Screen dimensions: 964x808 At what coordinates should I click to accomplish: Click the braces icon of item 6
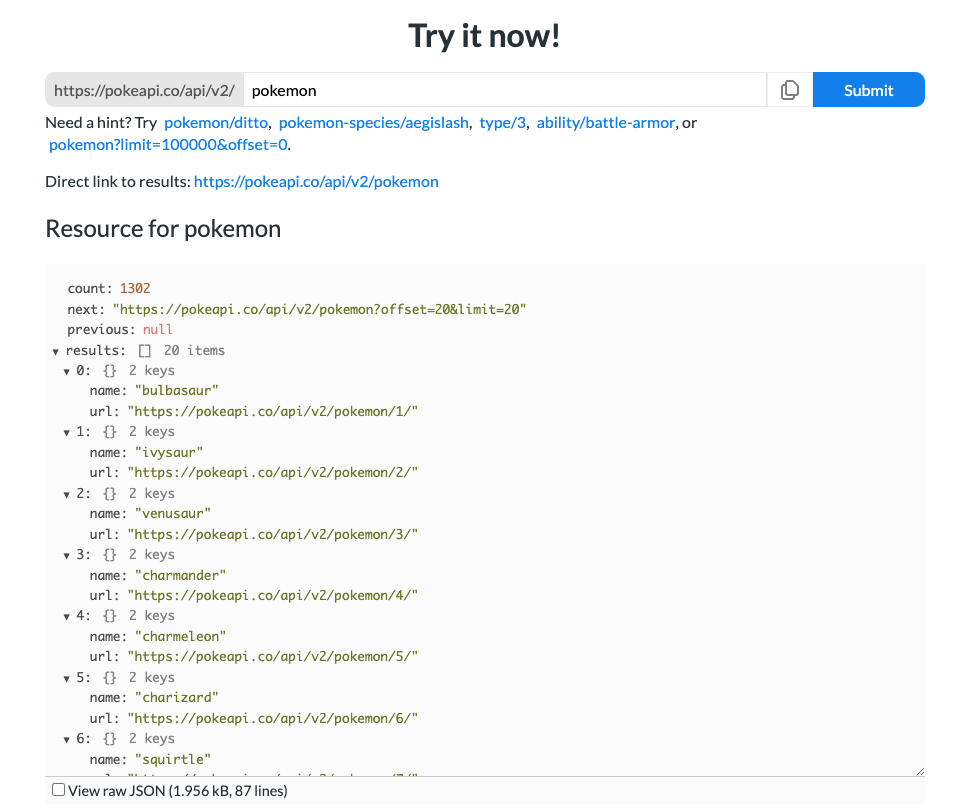(109, 739)
